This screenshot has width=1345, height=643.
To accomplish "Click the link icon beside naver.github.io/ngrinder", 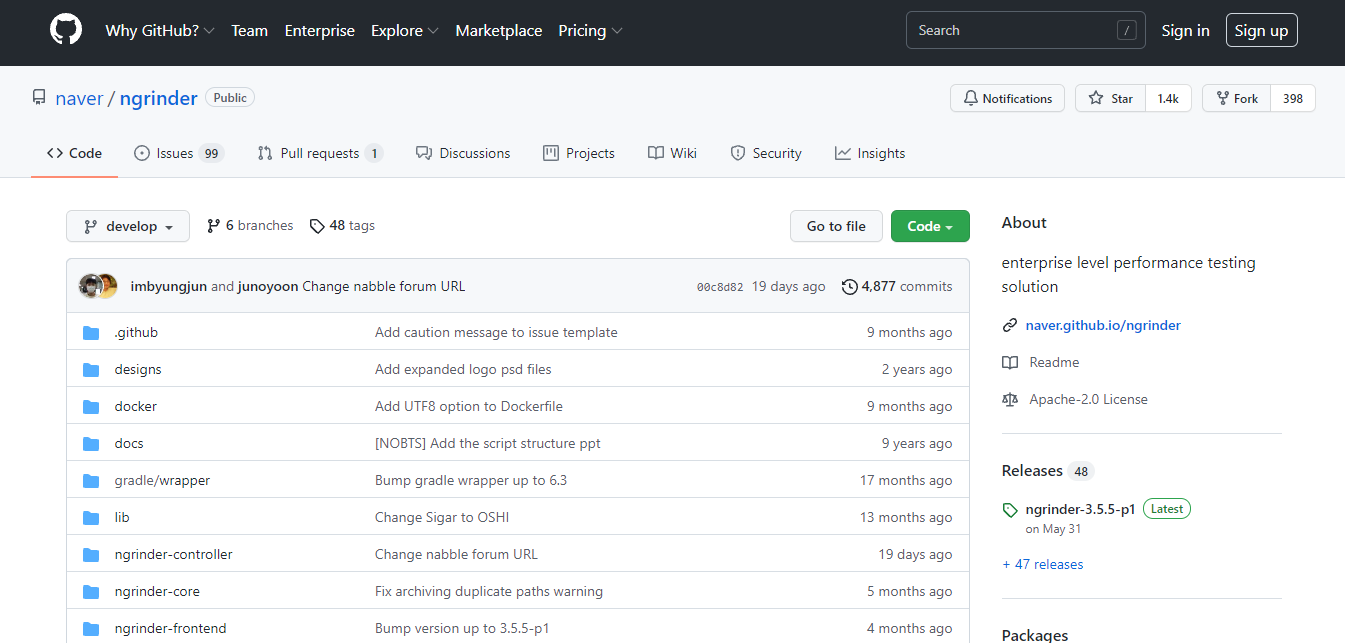I will point(1010,325).
